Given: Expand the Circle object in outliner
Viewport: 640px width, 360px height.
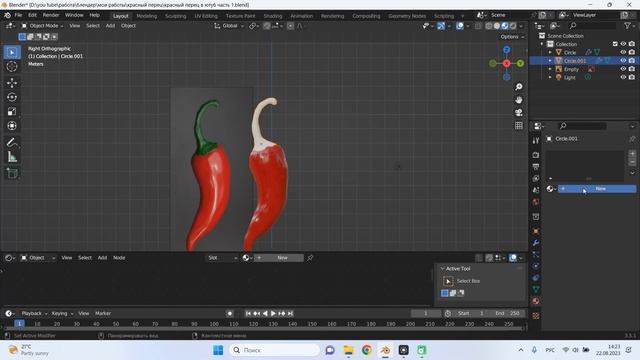Looking at the screenshot, I should pyautogui.click(x=550, y=53).
